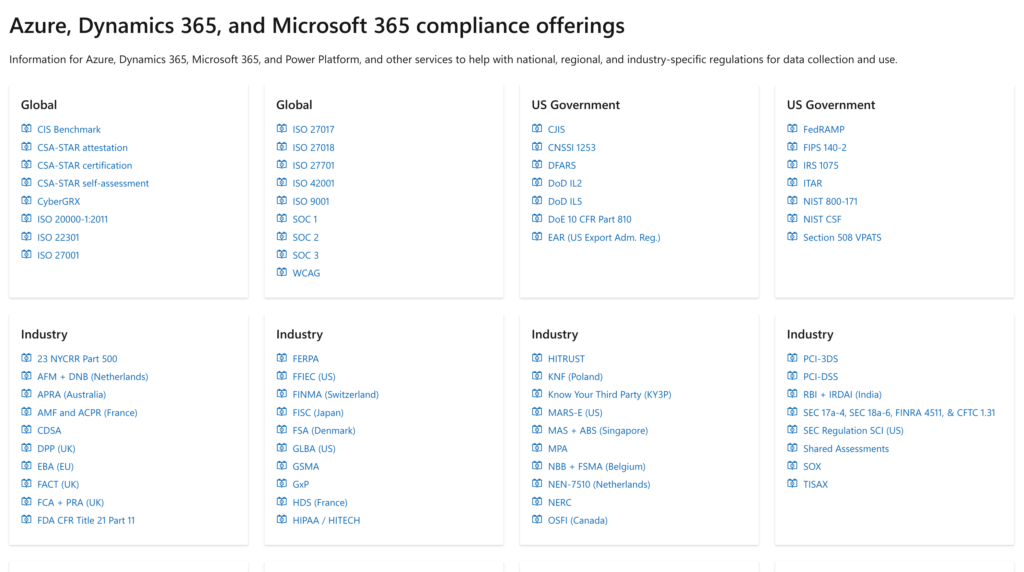Click the icon next to CDSA
This screenshot has height=572, width=1024.
tap(26, 430)
